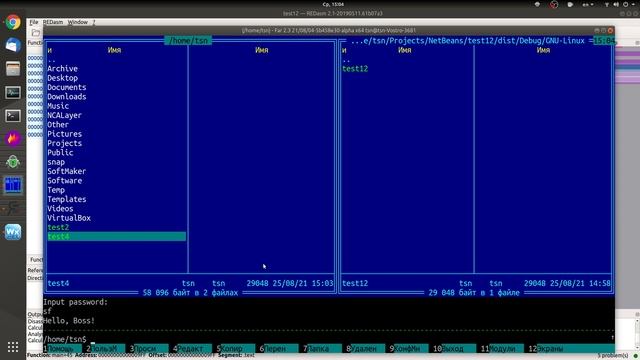The image size is (640, 360).
Task: Open the network indicator in top bar
Action: click(x=607, y=4)
